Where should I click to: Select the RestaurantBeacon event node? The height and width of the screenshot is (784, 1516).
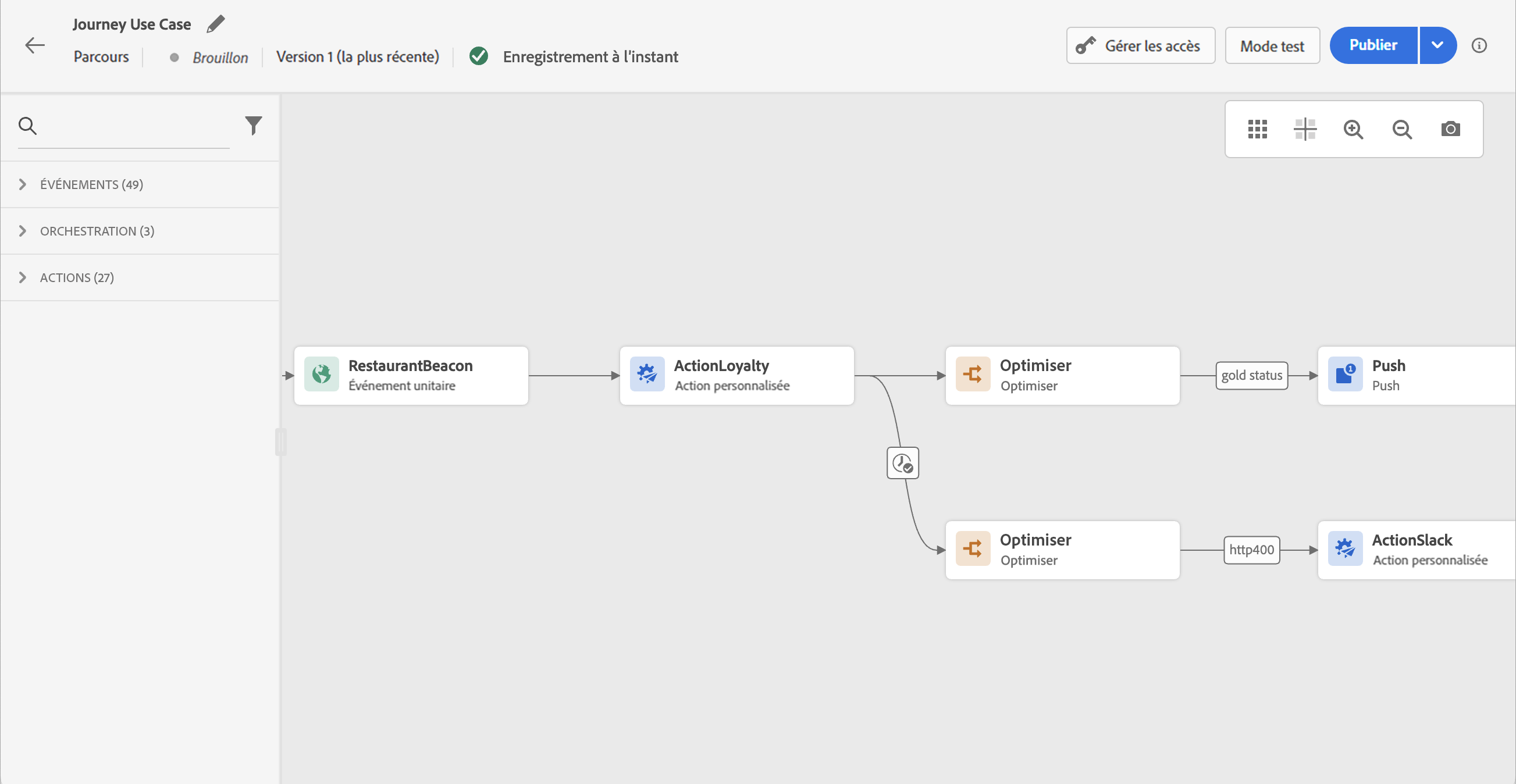[x=411, y=376]
